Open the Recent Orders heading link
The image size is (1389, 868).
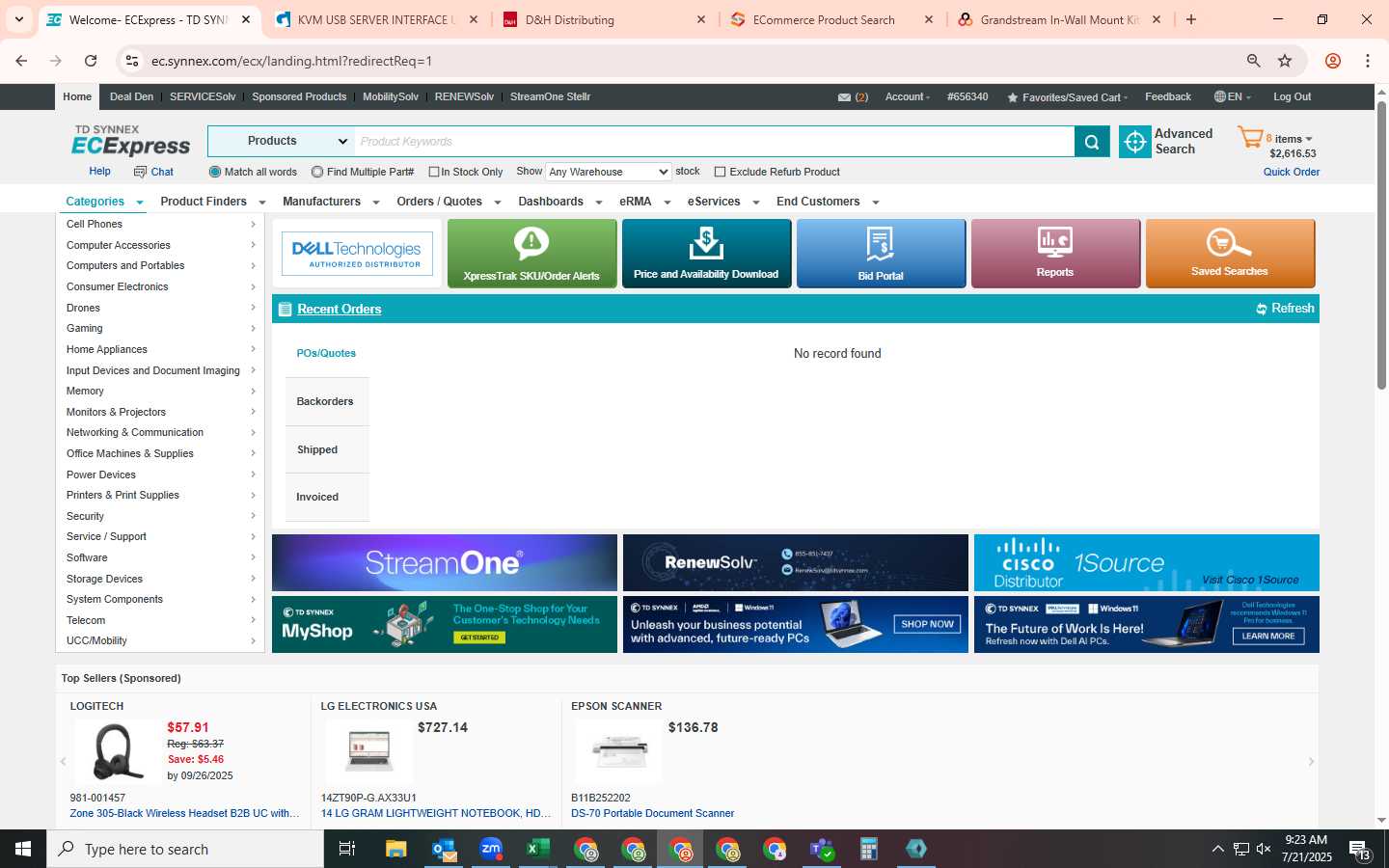pos(340,309)
